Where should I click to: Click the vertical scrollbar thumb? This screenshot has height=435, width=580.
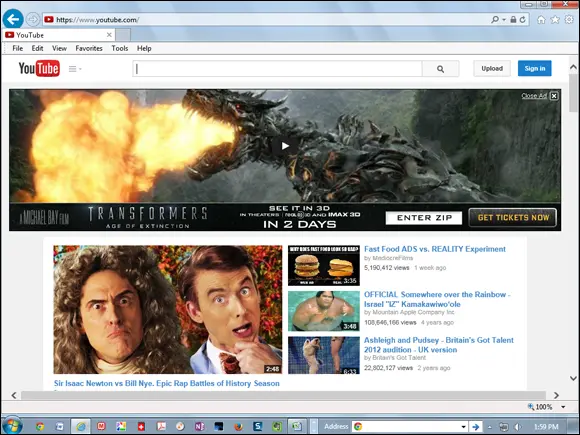click(573, 92)
